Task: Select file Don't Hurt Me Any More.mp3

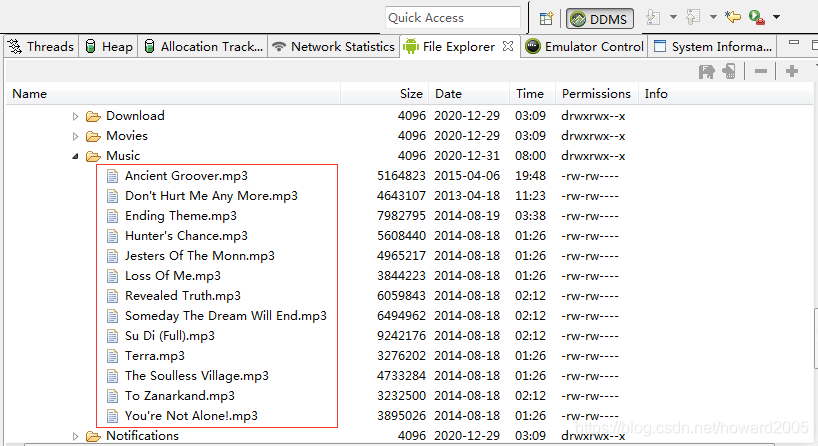Action: tap(211, 196)
